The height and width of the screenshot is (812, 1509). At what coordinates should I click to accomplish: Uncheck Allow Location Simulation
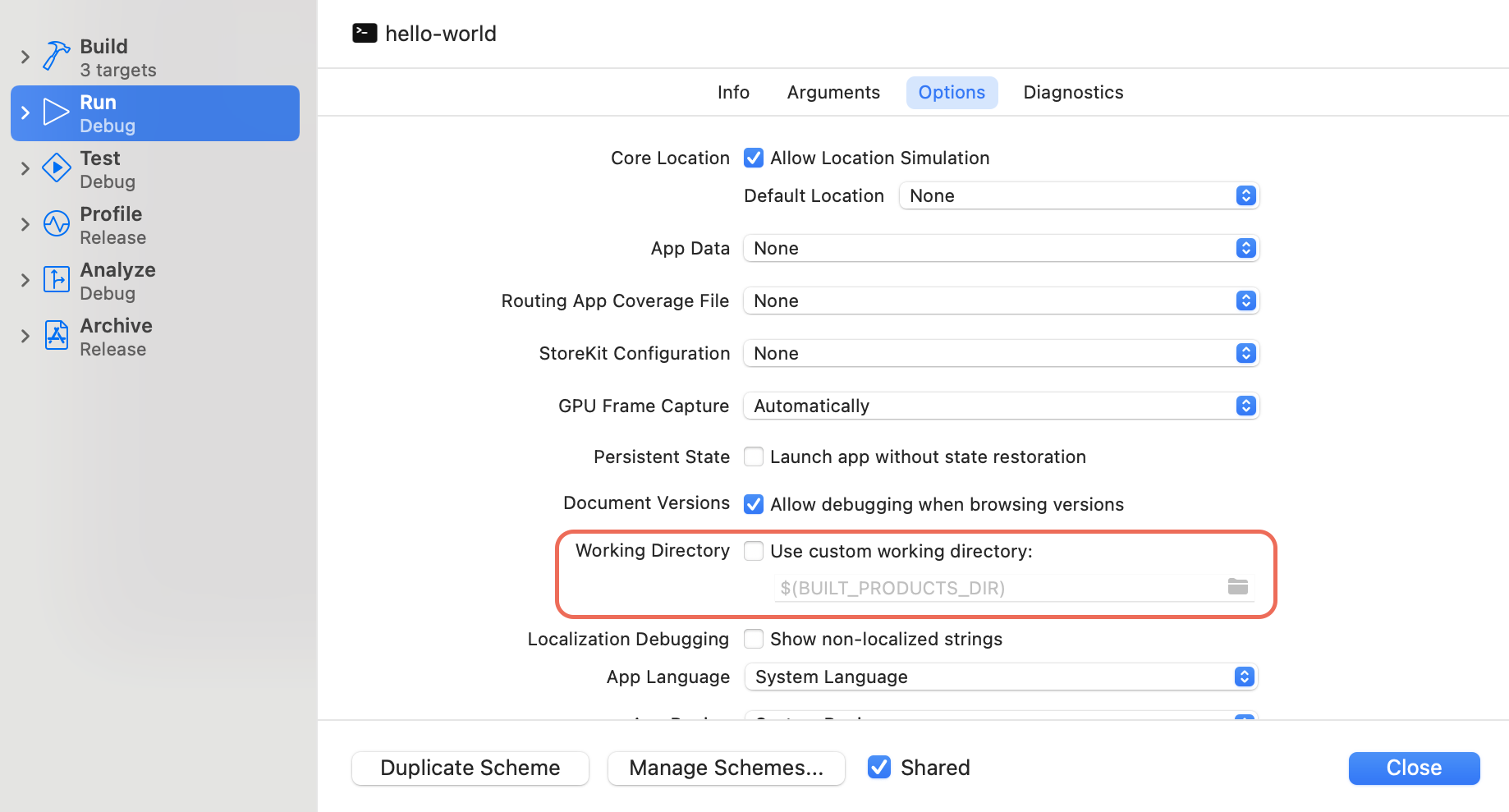753,158
